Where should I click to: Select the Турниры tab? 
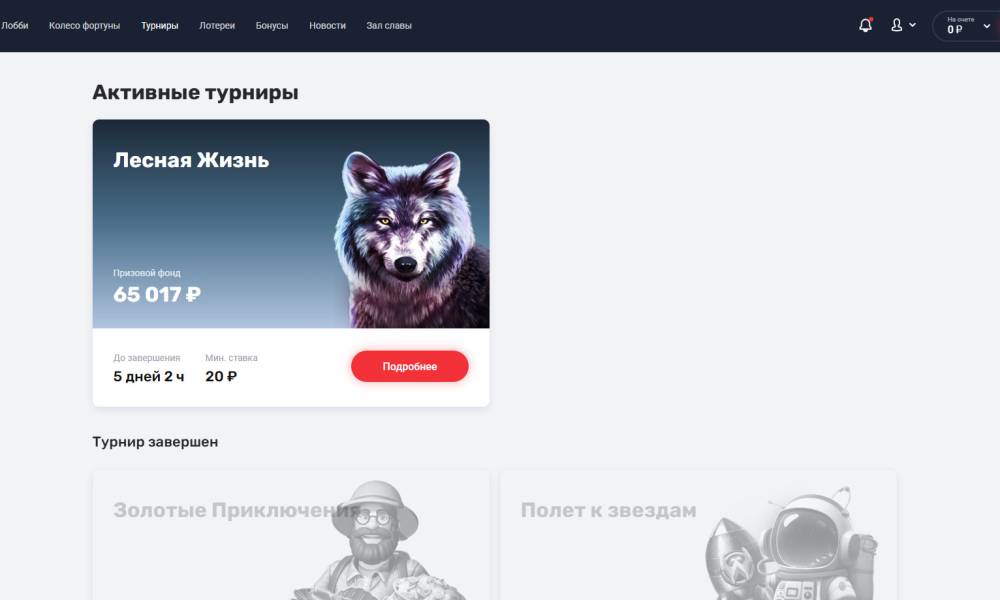pyautogui.click(x=159, y=26)
